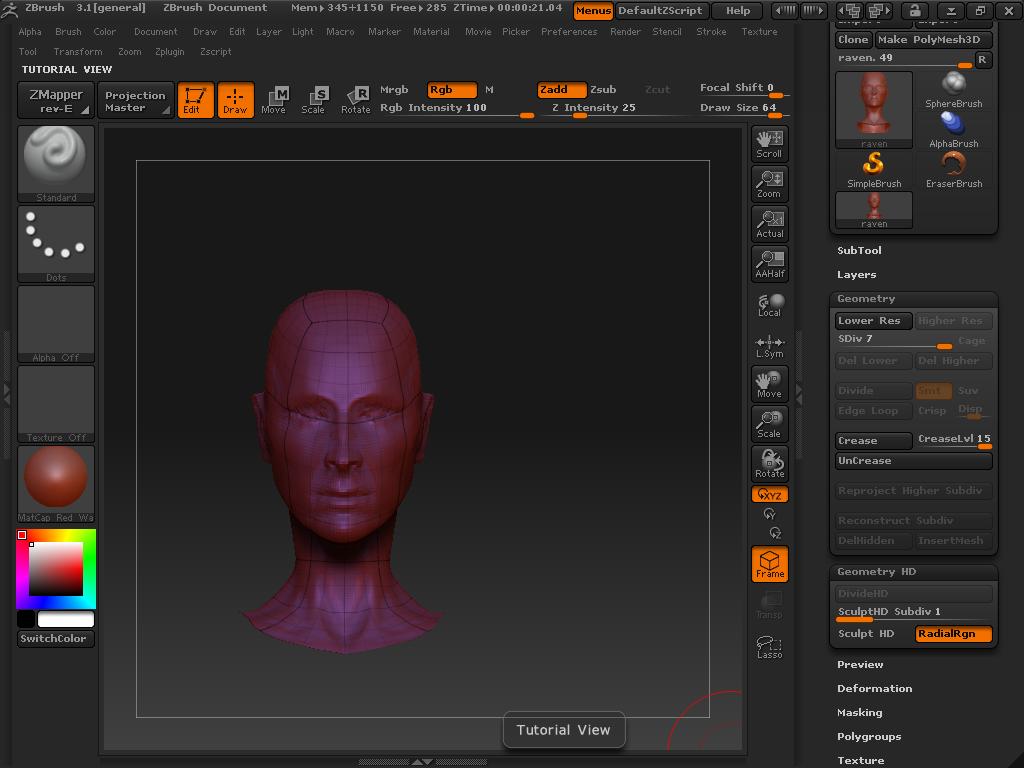Select the SphereBrush tool icon
The width and height of the screenshot is (1024, 768).
click(x=954, y=89)
